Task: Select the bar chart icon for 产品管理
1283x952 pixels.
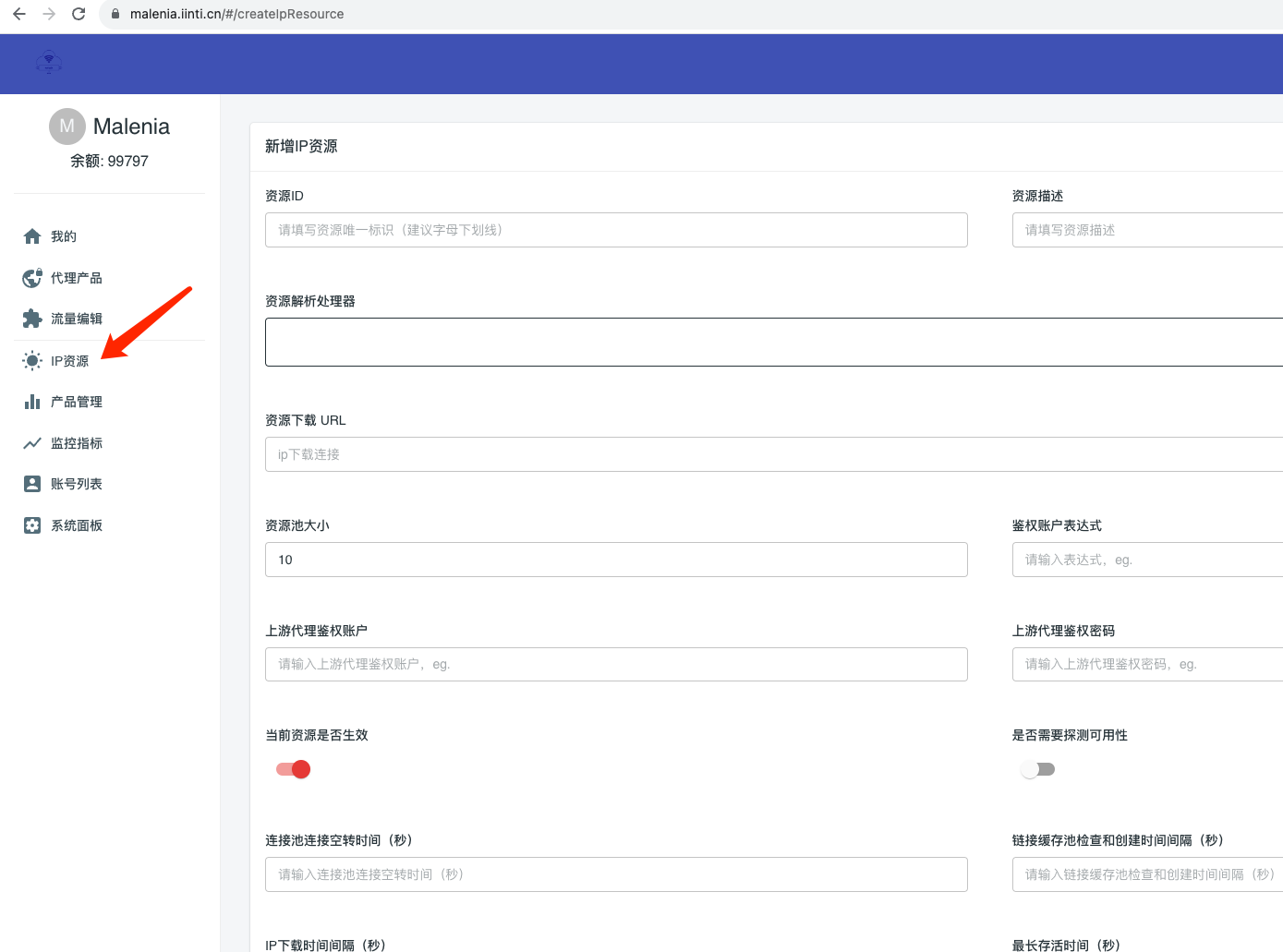Action: [x=31, y=401]
